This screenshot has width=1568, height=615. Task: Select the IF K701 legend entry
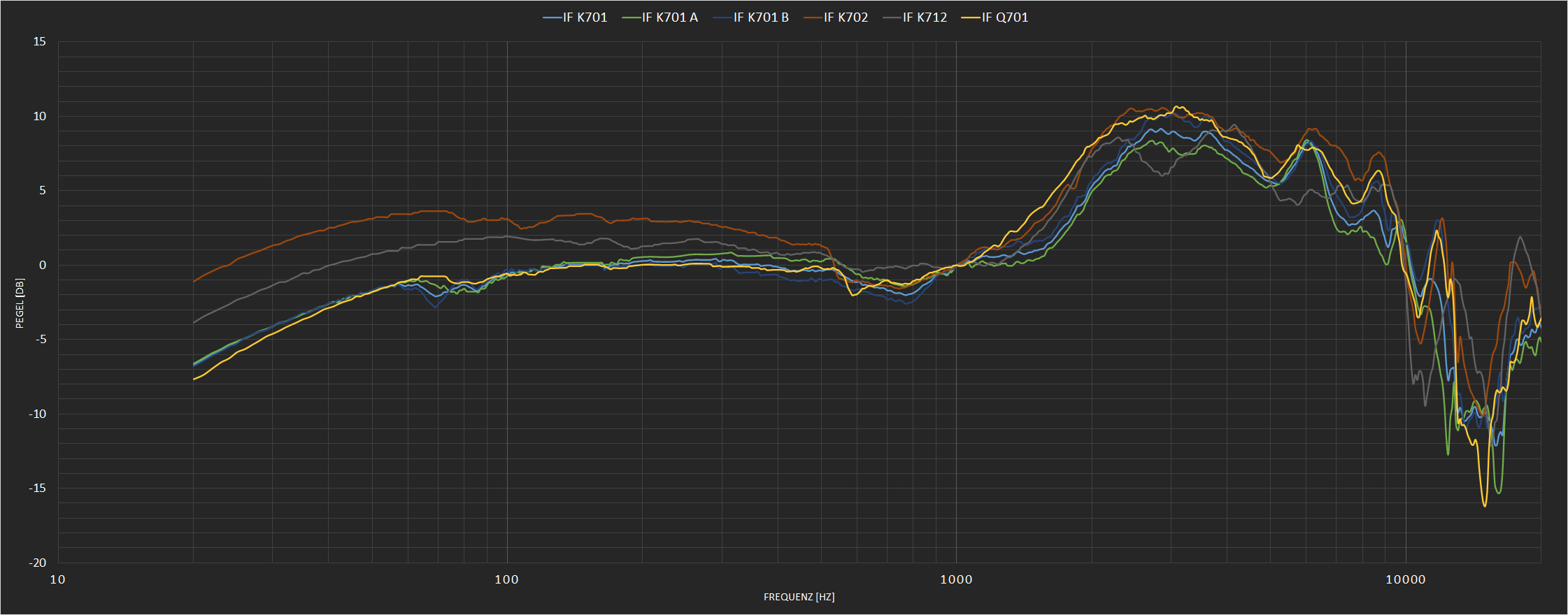pyautogui.click(x=575, y=17)
